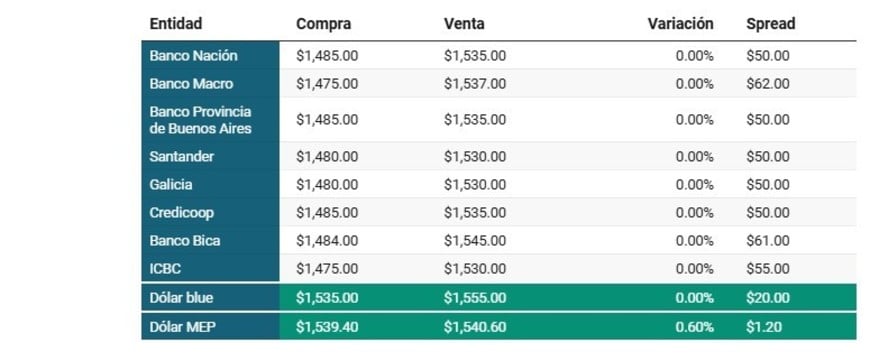
Task: Click Banco Macro spread value $62.00
Action: click(x=767, y=84)
